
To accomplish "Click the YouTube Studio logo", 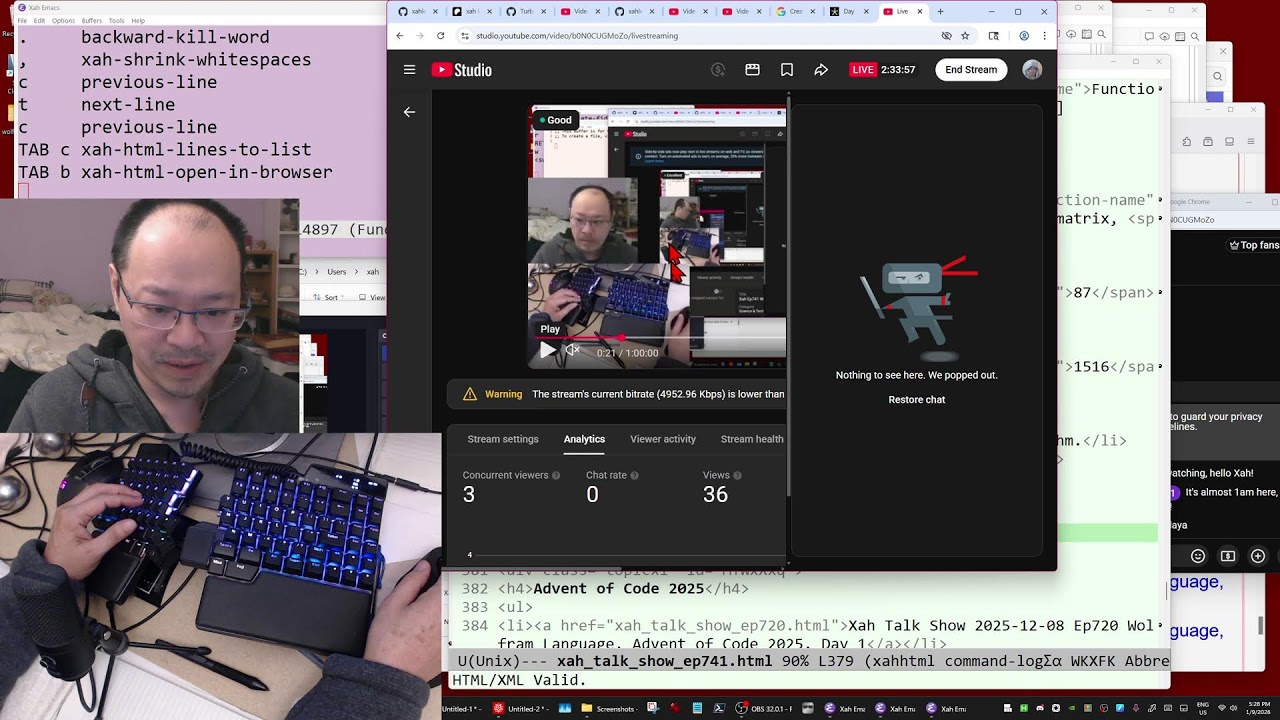I will tap(461, 70).
